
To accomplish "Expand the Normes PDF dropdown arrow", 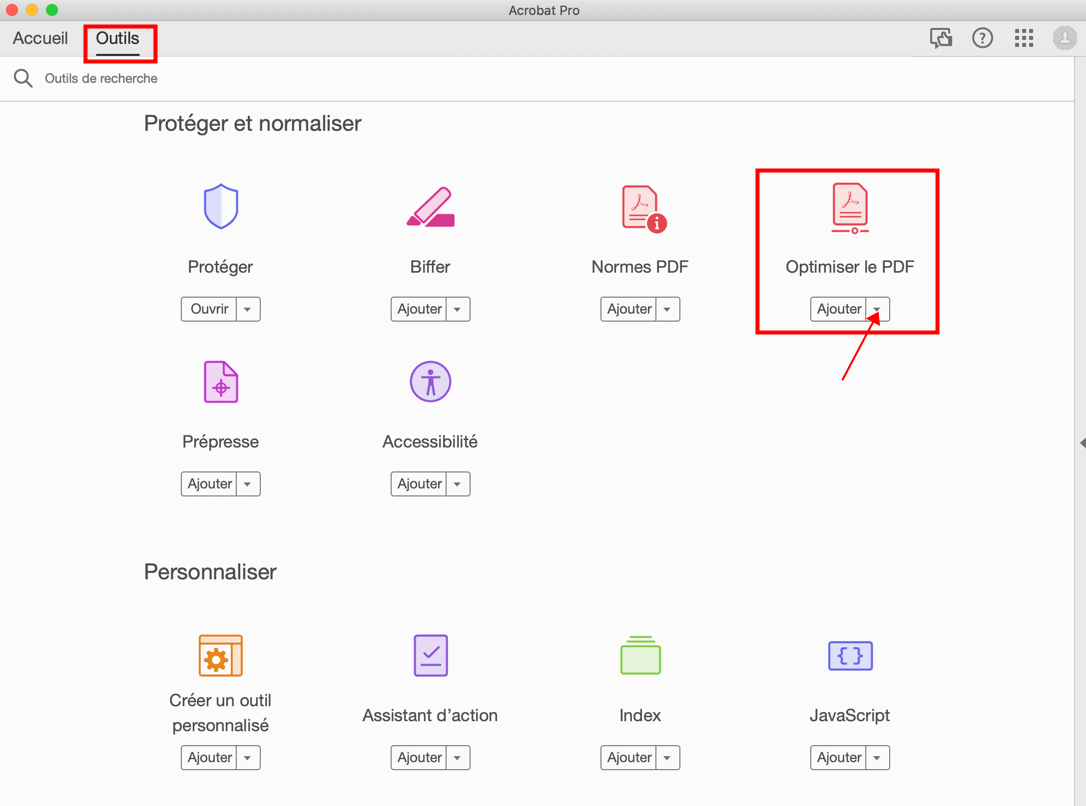I will [x=668, y=309].
